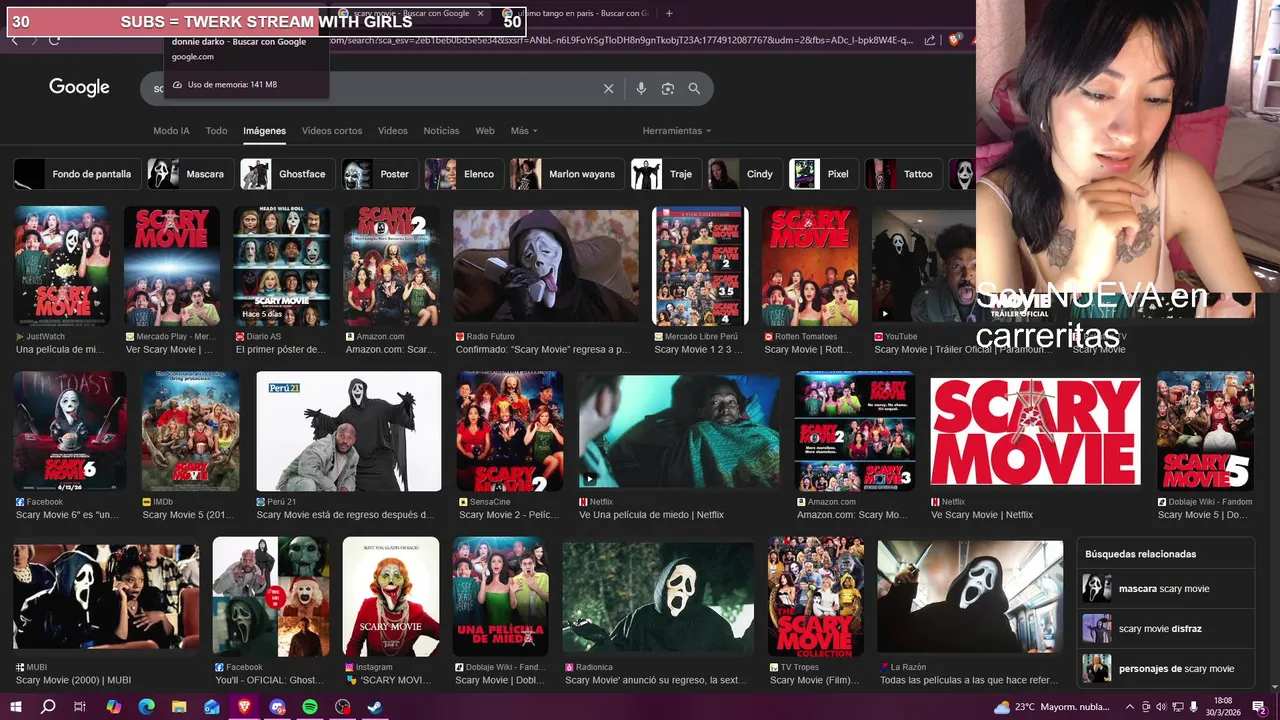Select related search personajes de scary movie

(1167, 668)
